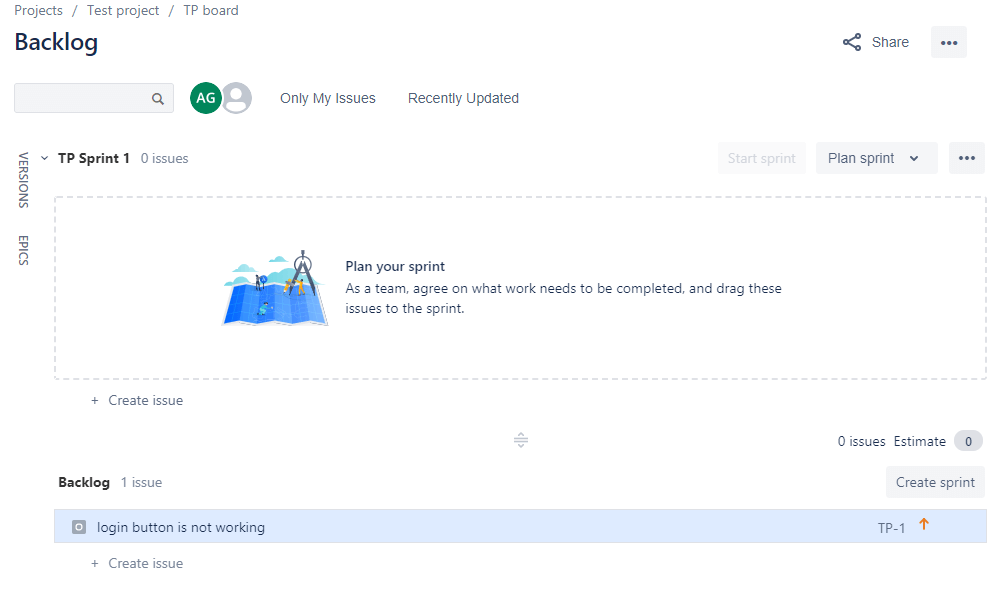Click plus icon of Create issue under backlog

[x=95, y=563]
